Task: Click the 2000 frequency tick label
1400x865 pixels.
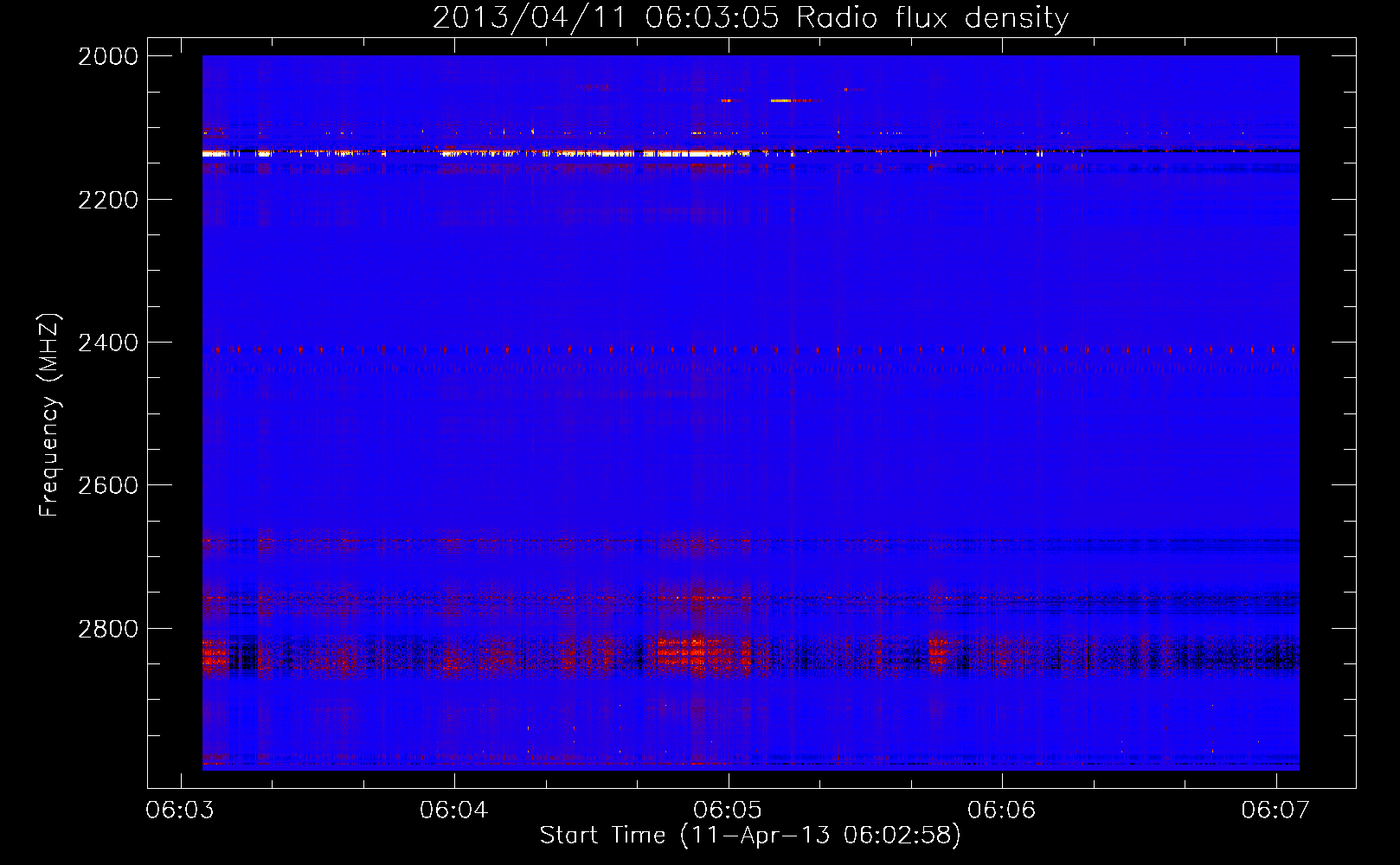Action: (108, 56)
